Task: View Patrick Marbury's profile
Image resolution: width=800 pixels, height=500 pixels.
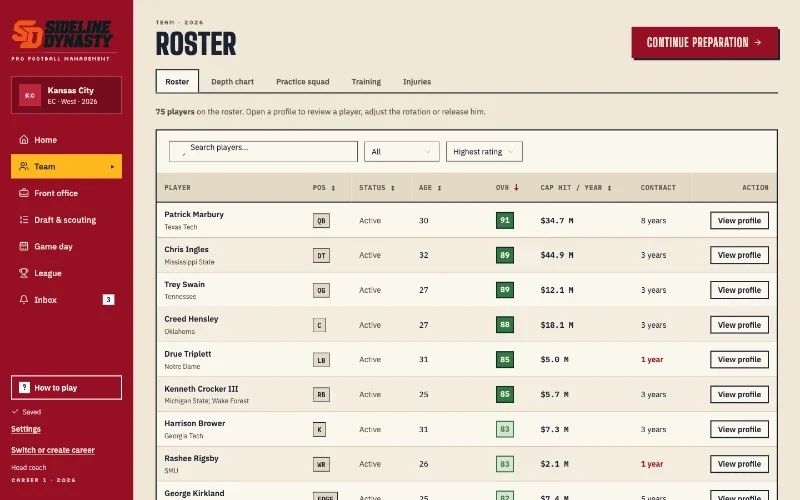Action: [x=739, y=220]
